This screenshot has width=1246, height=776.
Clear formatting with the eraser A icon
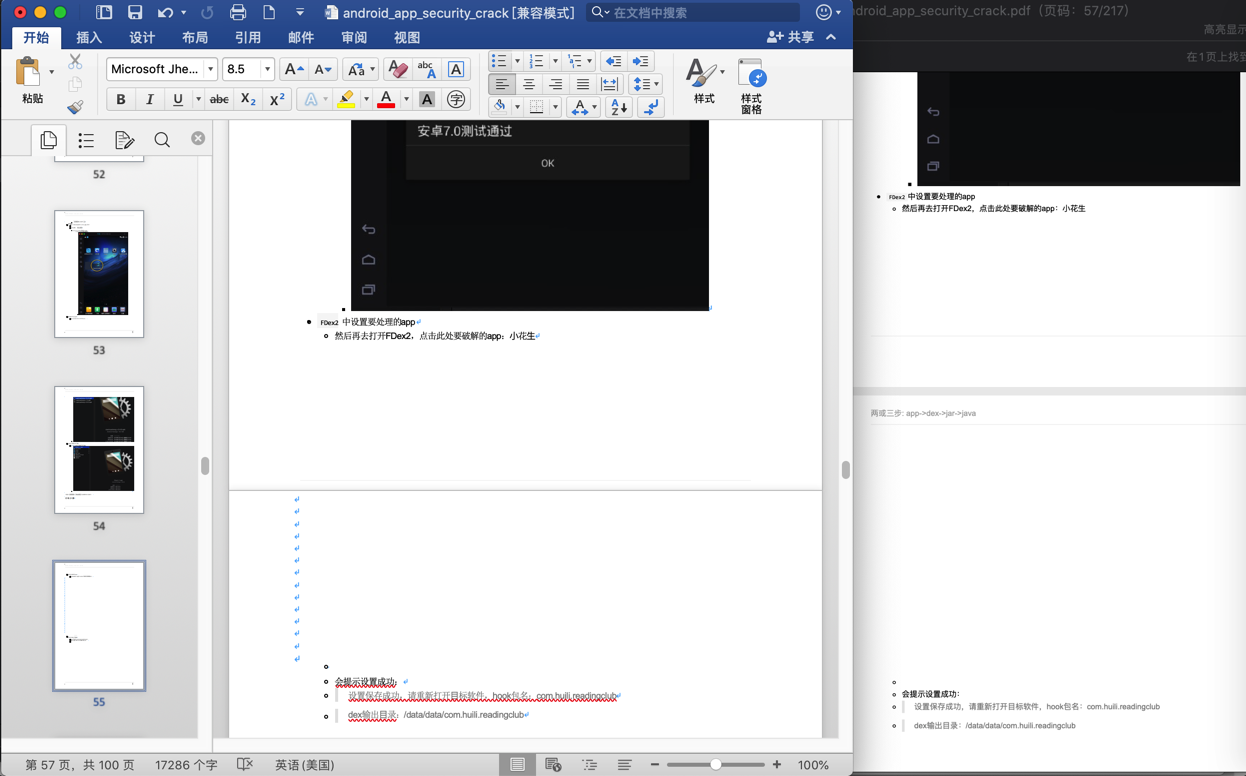click(397, 69)
